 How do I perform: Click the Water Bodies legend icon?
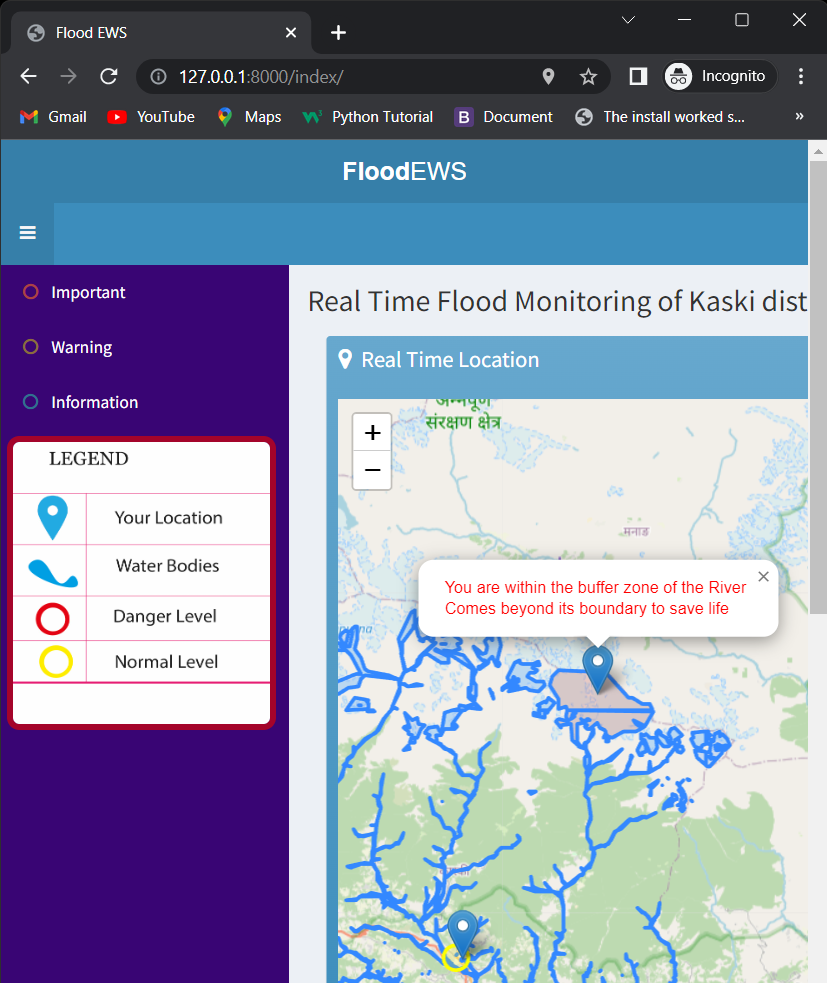point(53,573)
